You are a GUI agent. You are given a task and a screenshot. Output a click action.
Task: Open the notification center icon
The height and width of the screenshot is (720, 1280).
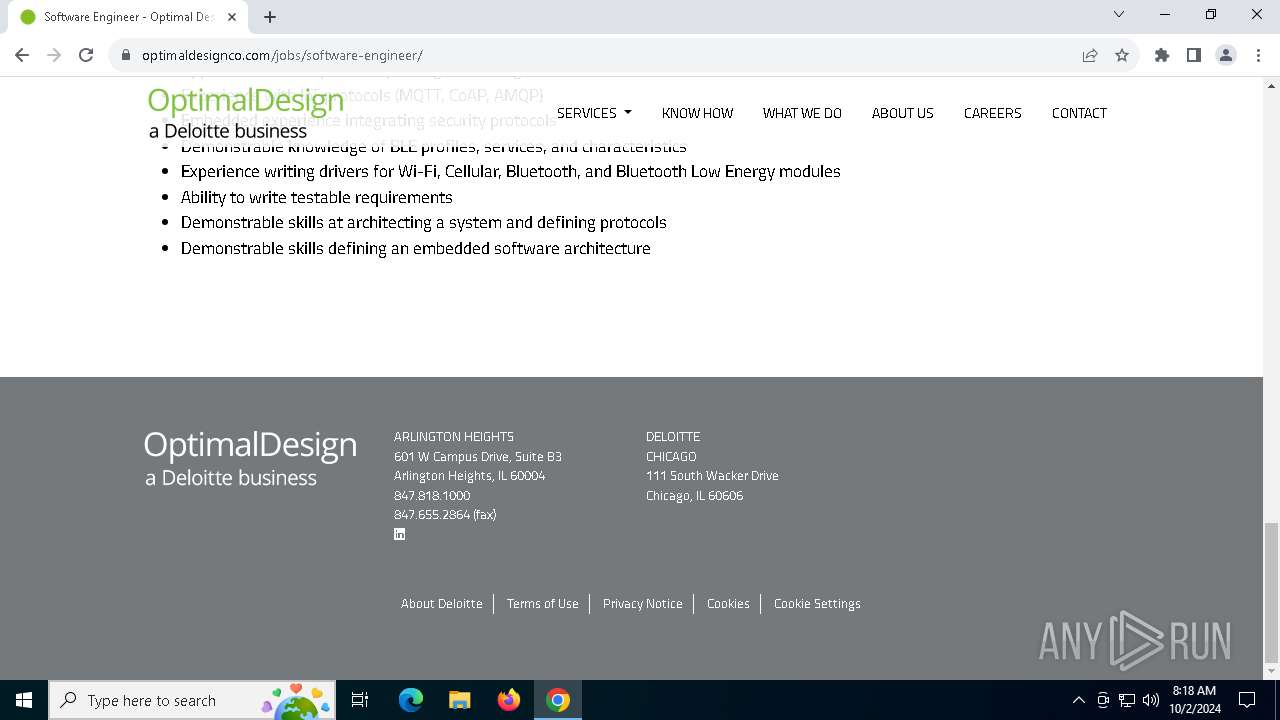click(1247, 700)
